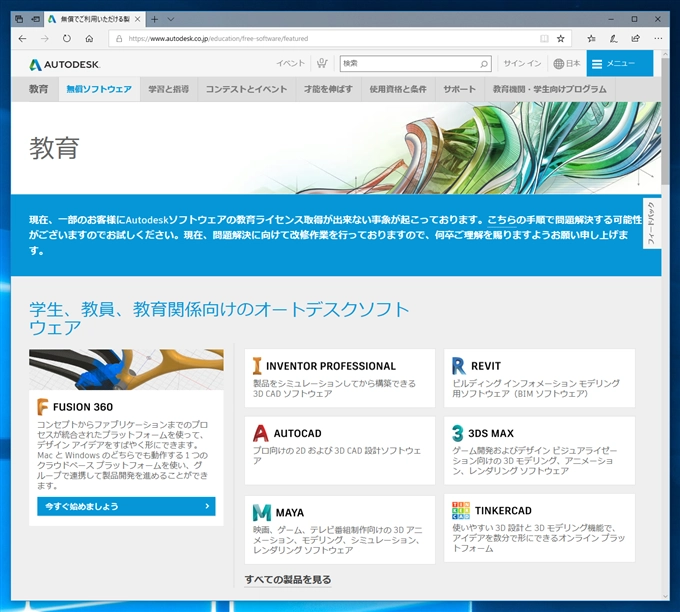Open the サポート tab
Viewport: 680px width, 612px height.
click(459, 89)
